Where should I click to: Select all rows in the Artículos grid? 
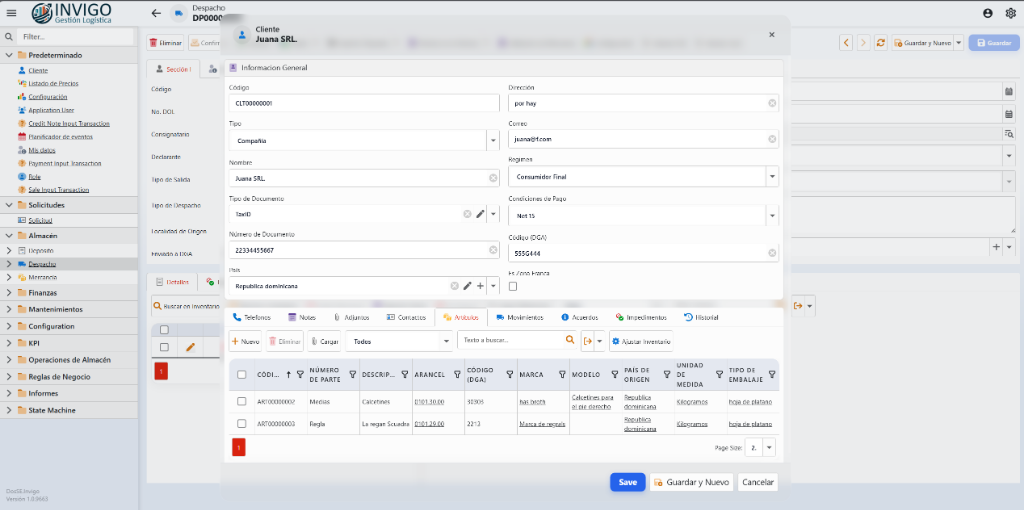pos(242,375)
